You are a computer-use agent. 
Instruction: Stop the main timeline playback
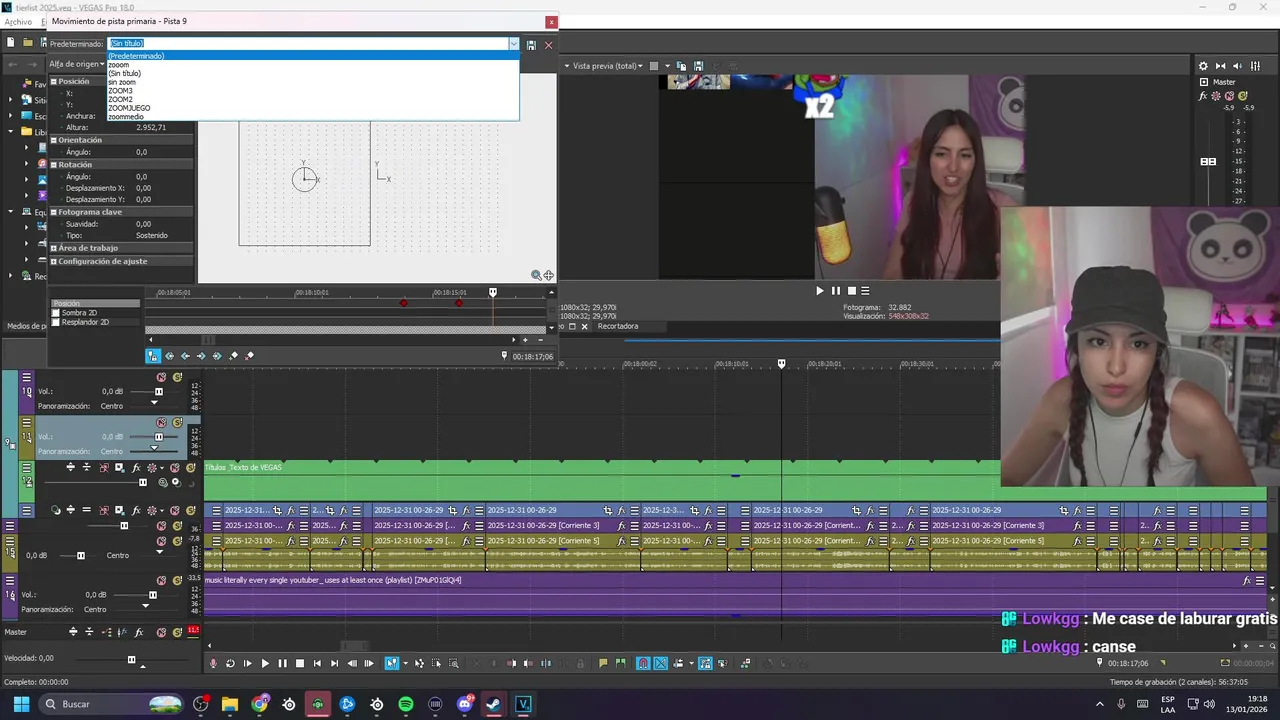click(x=299, y=663)
